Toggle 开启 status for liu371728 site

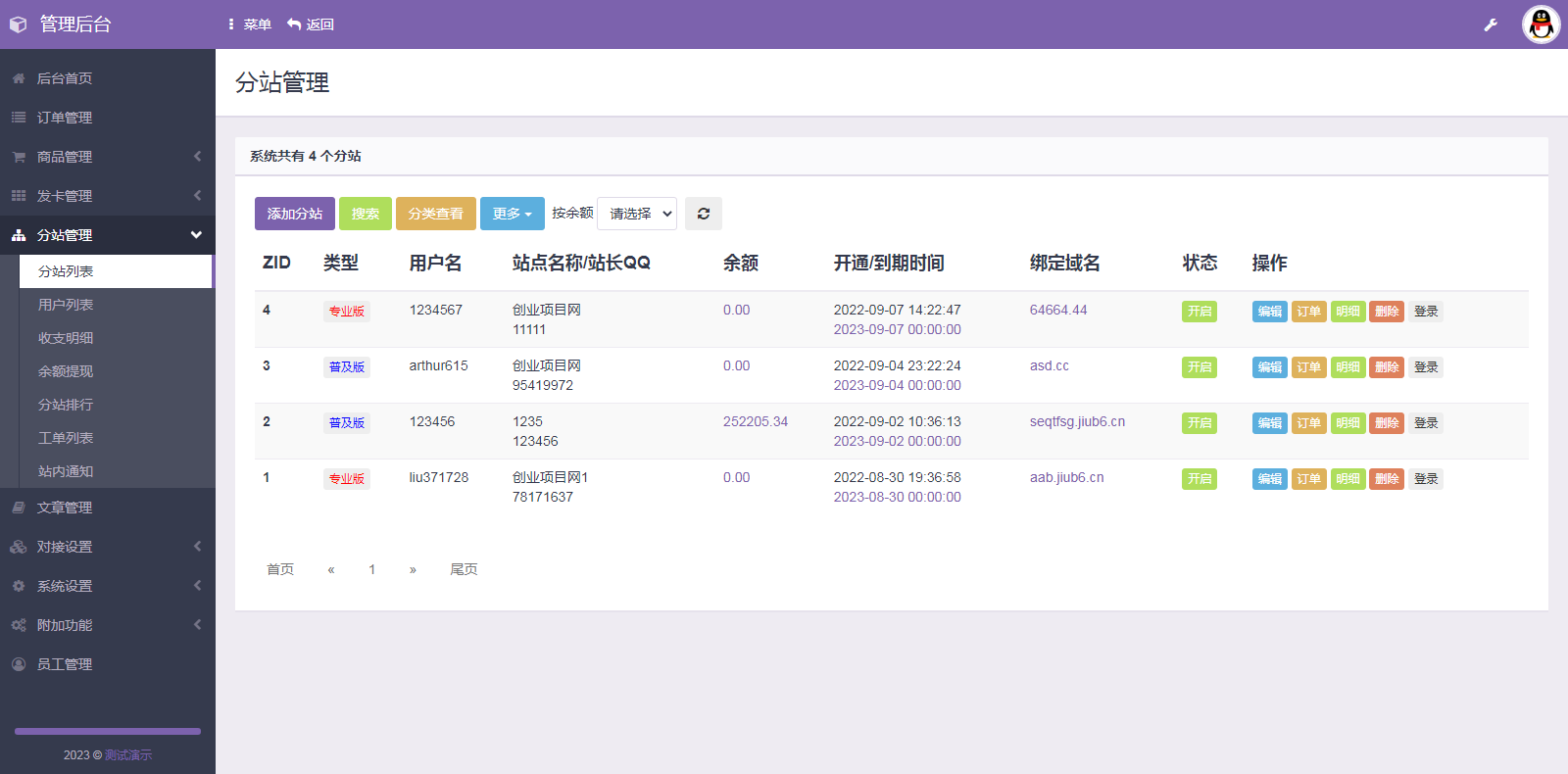(x=1199, y=479)
